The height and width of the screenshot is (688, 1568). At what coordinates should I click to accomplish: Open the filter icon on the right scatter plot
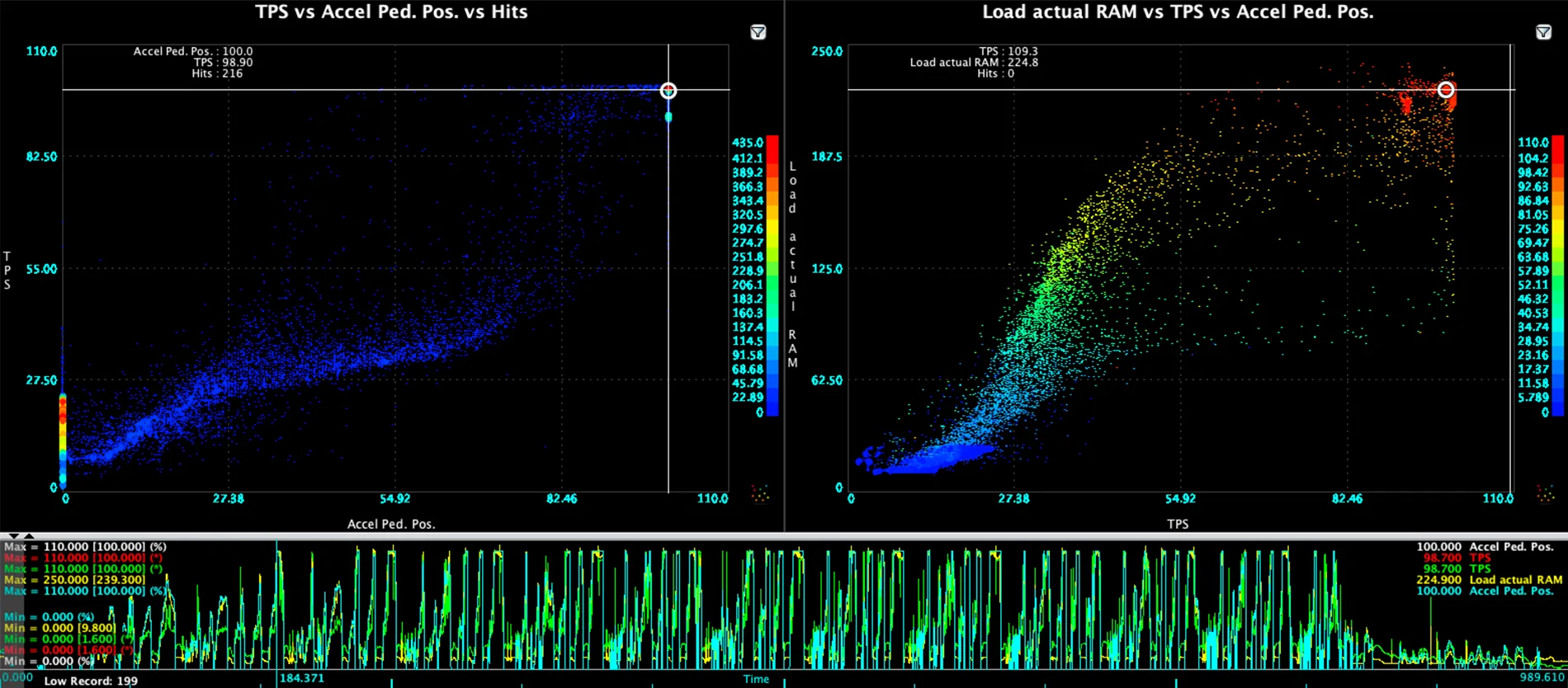click(1543, 32)
